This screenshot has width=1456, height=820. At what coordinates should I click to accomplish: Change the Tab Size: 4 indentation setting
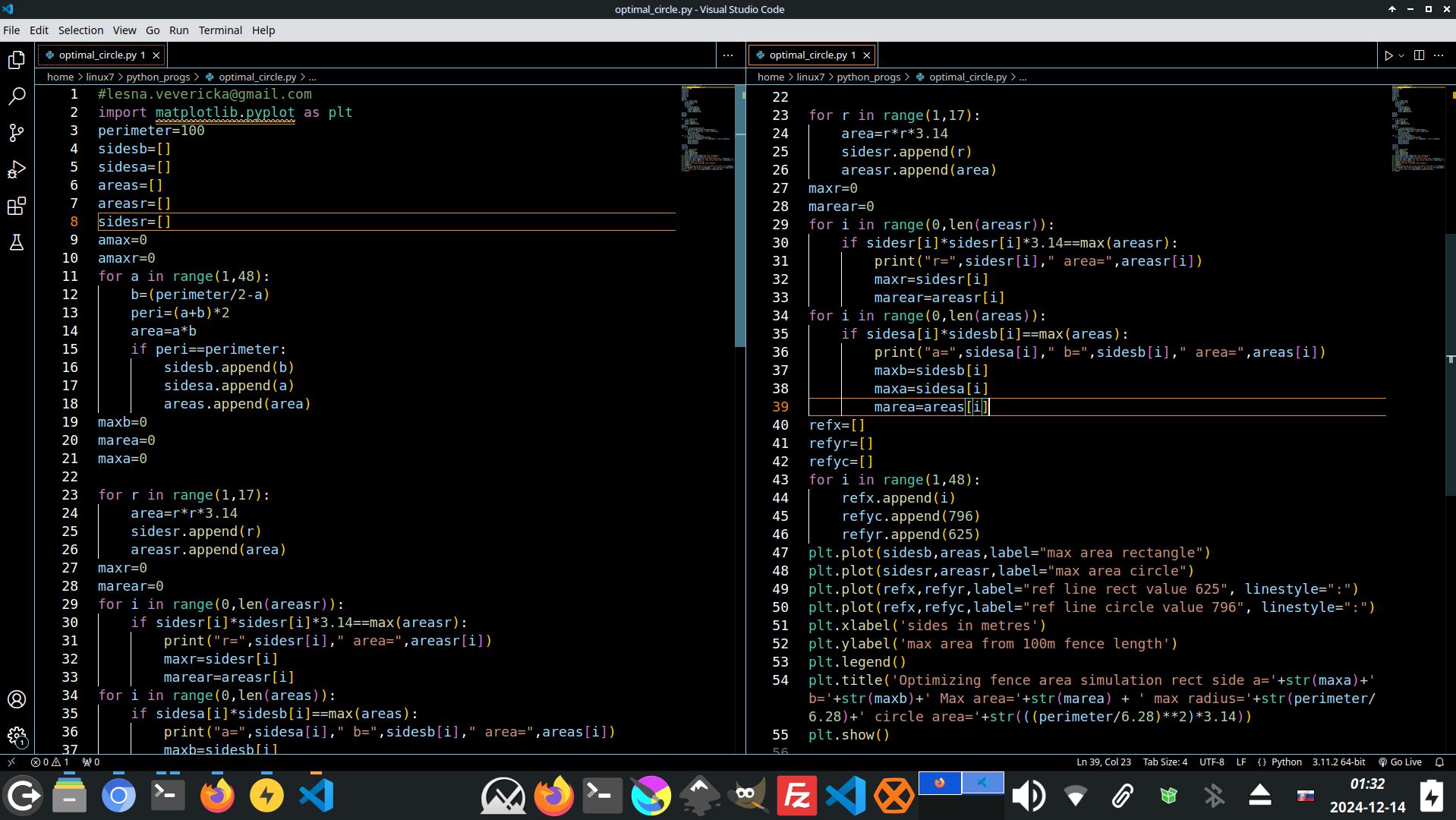[1164, 762]
